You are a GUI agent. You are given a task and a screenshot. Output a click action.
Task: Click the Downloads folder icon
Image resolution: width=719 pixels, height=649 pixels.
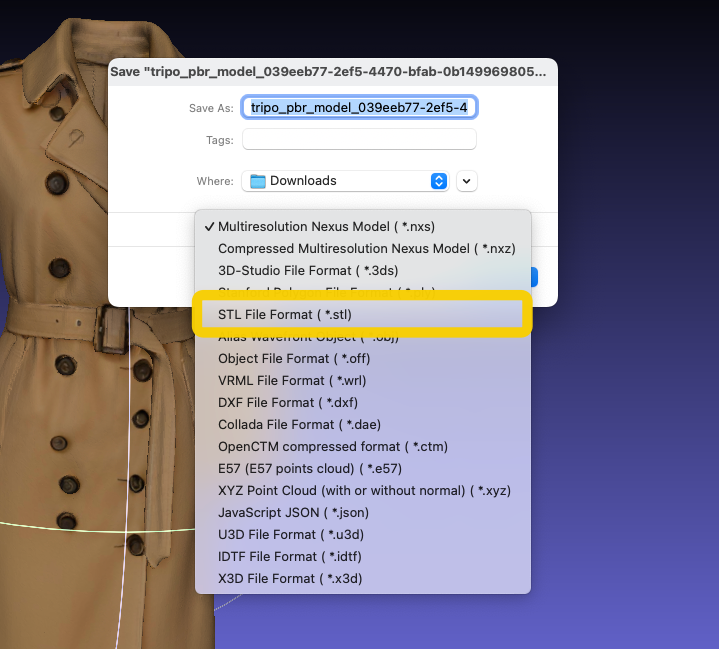[258, 181]
